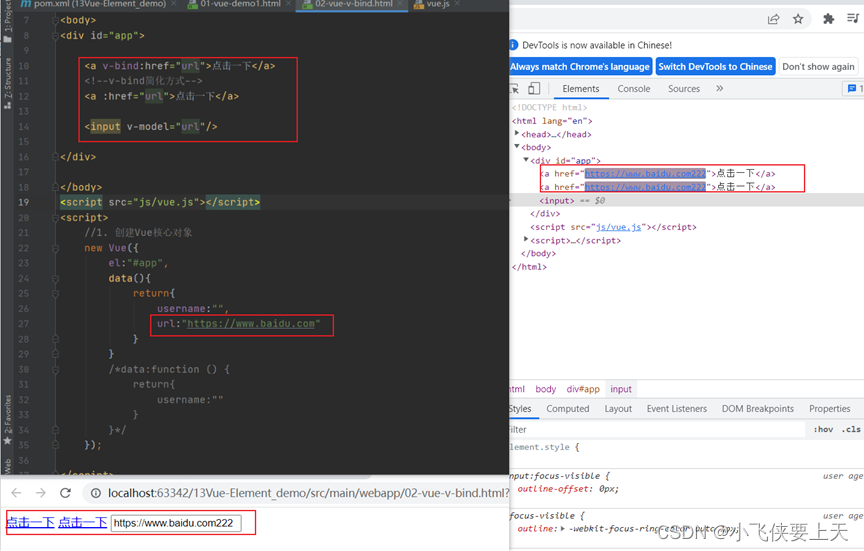Open the DOM Breakpoints tab

pyautogui.click(x=758, y=409)
